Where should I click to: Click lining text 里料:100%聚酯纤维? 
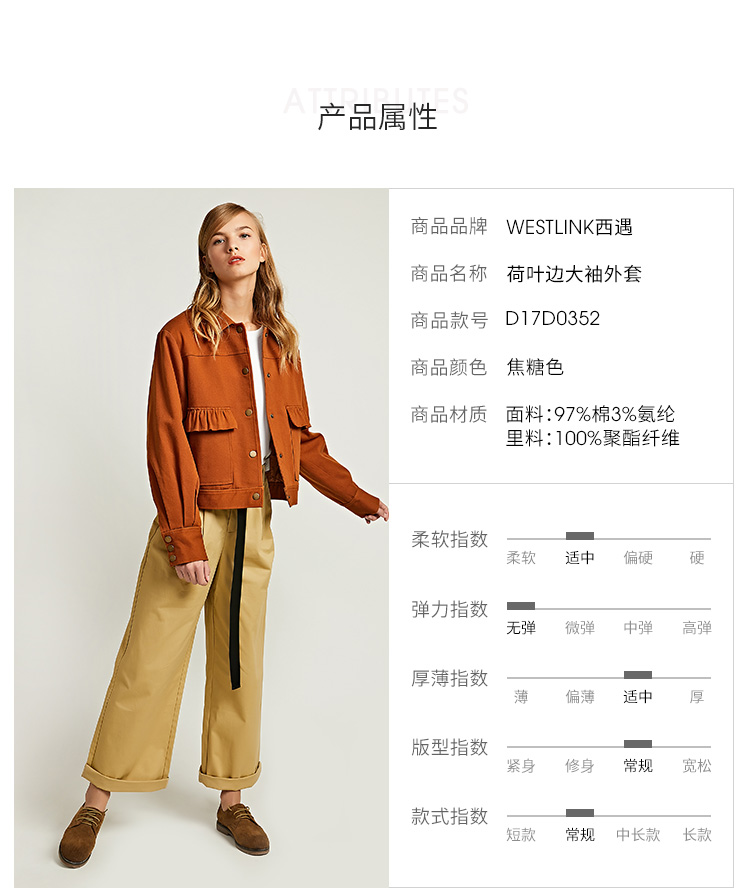[x=593, y=438]
